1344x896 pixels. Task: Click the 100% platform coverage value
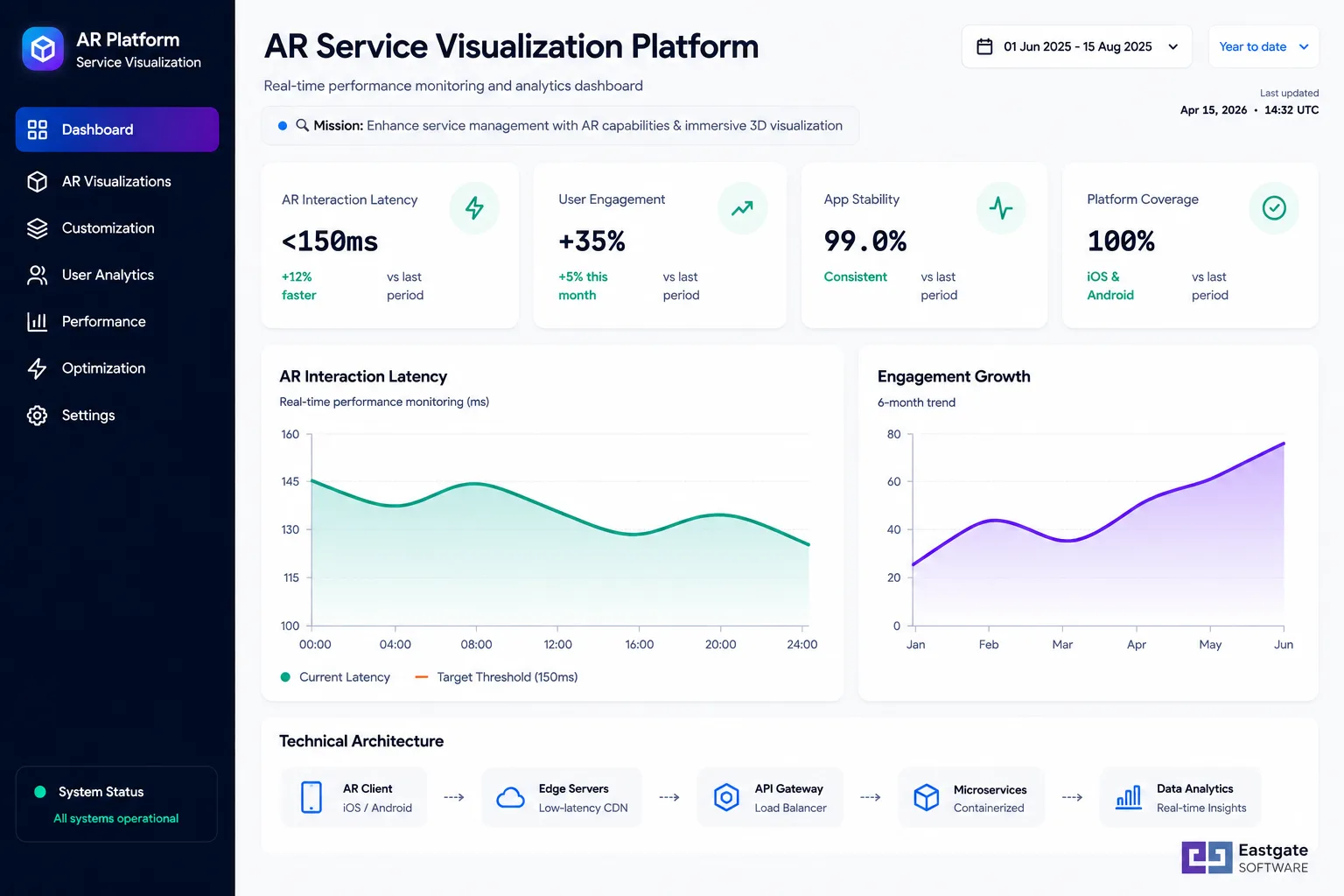tap(1121, 241)
